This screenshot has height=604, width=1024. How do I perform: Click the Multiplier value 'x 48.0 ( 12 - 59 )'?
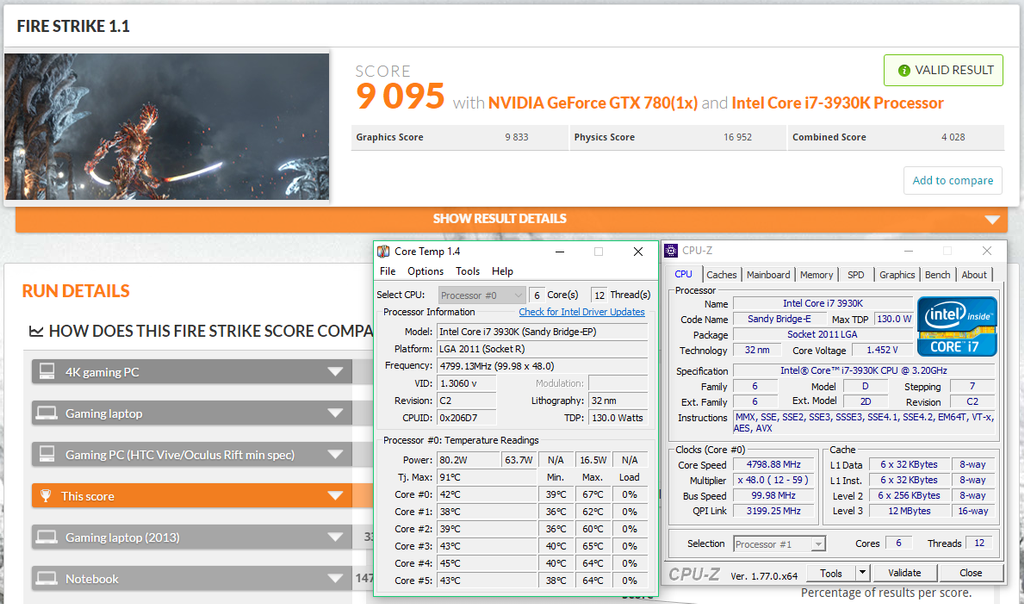click(x=773, y=480)
